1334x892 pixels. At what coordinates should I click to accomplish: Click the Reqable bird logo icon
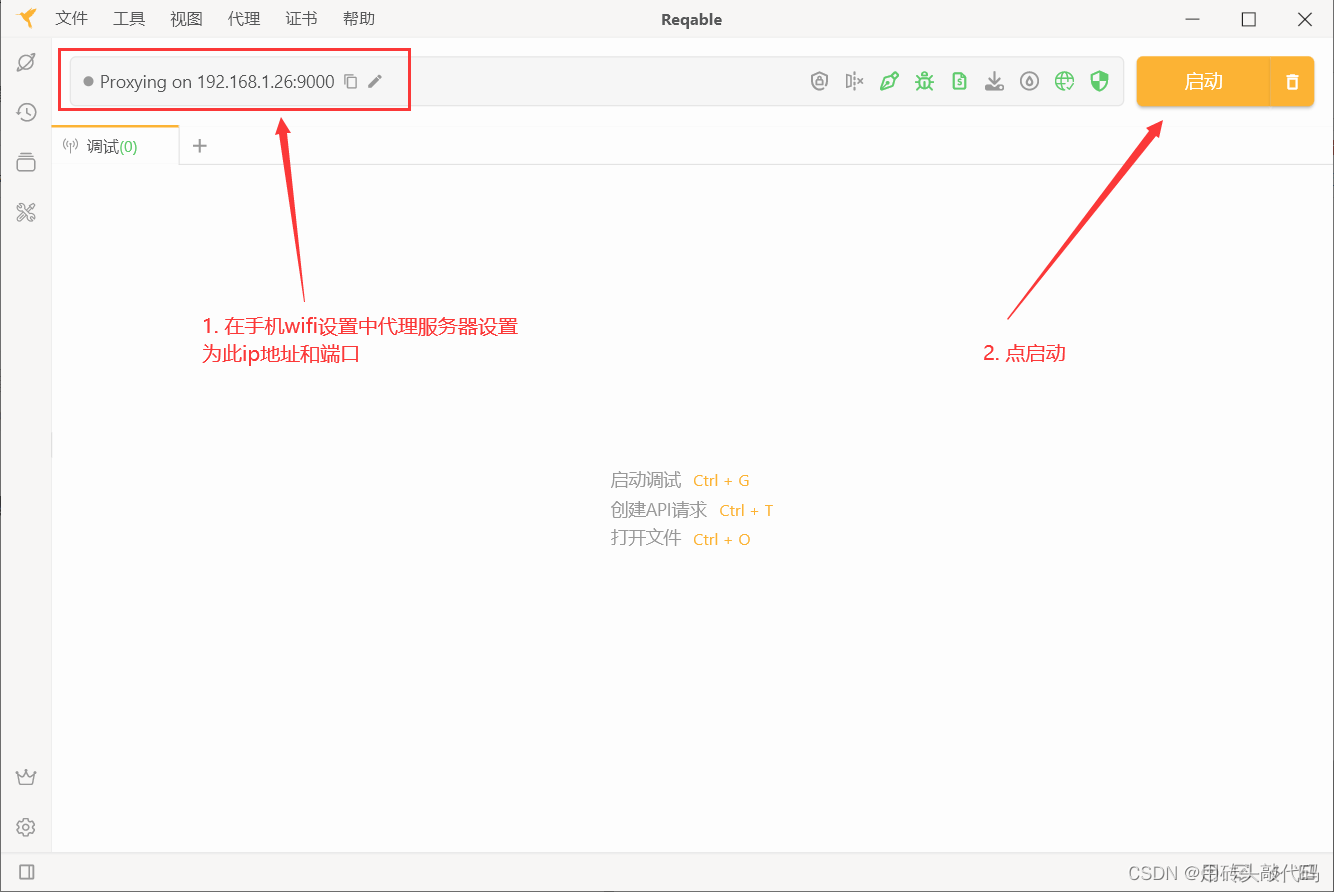point(27,18)
